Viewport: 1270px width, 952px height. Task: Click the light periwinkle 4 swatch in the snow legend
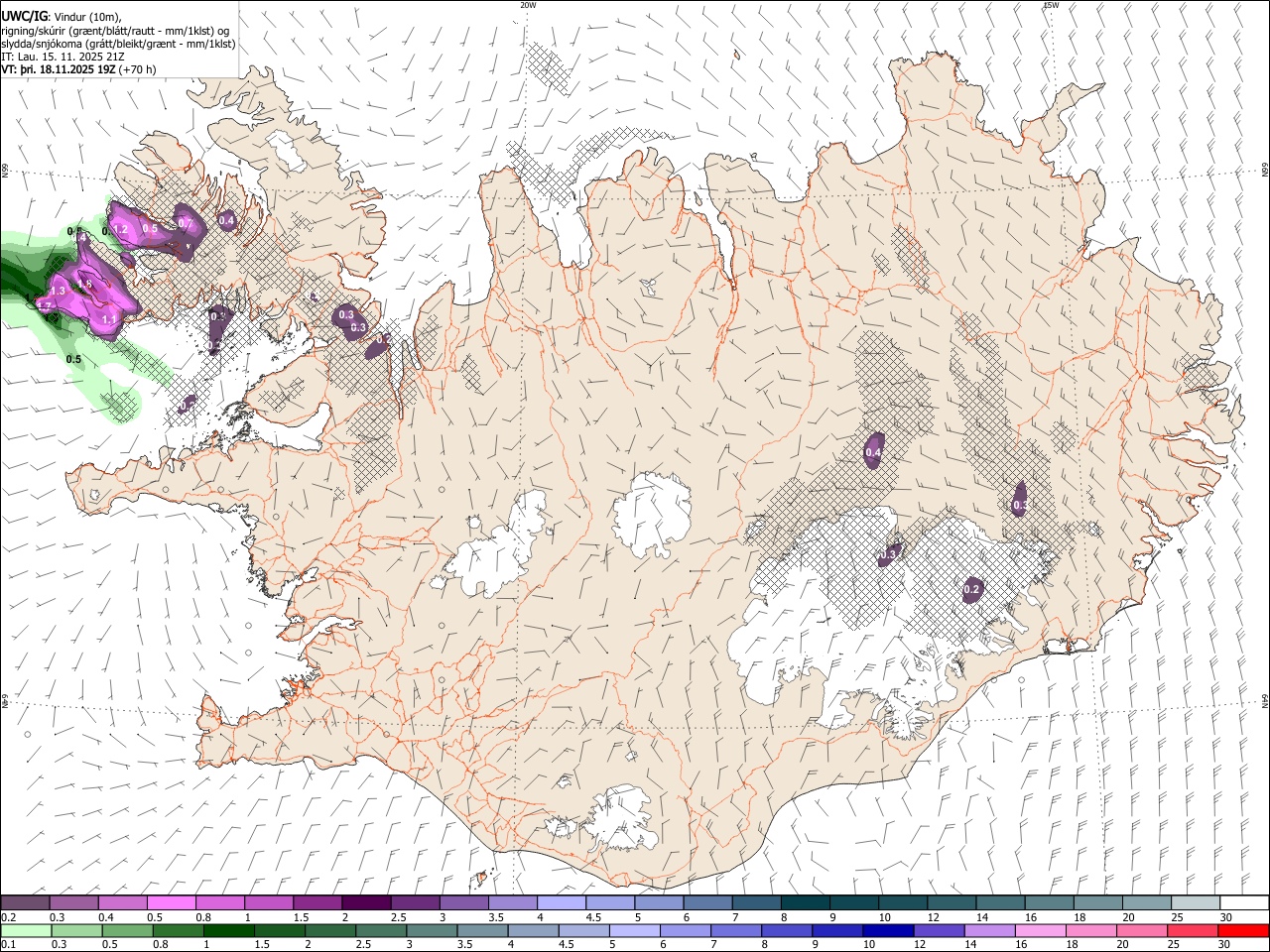click(561, 903)
